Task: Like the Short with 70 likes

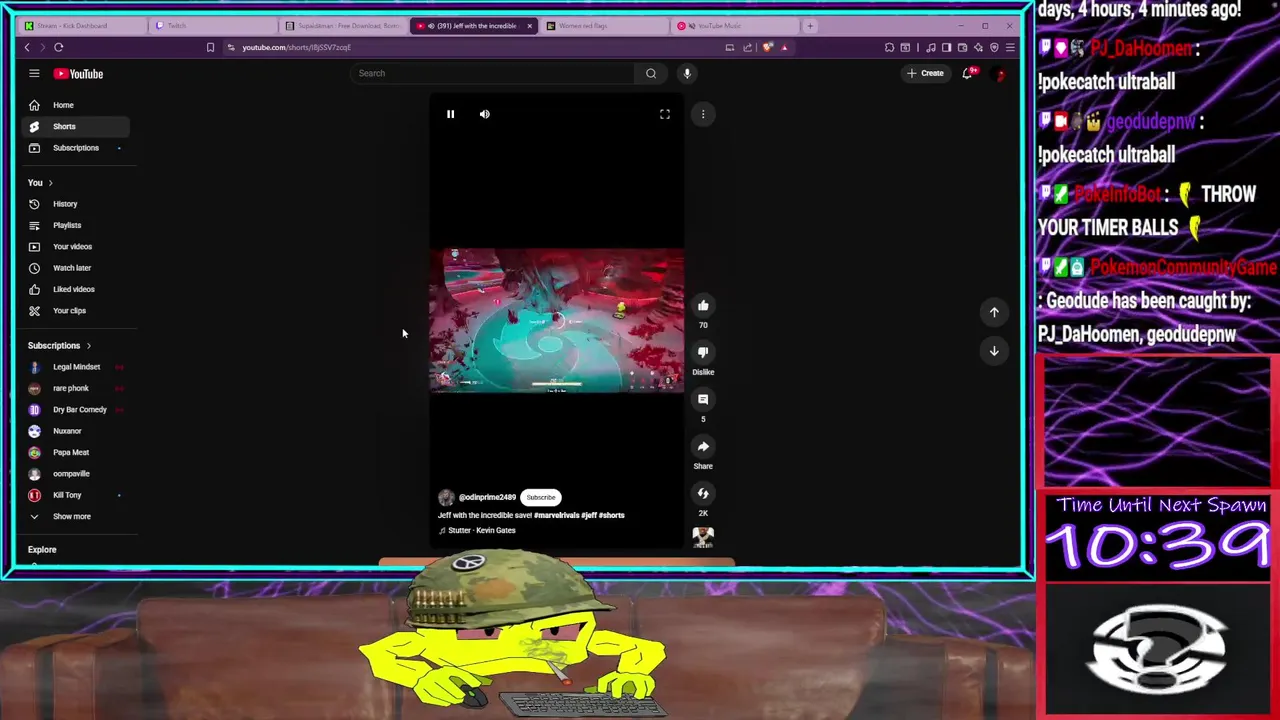Action: tap(703, 306)
